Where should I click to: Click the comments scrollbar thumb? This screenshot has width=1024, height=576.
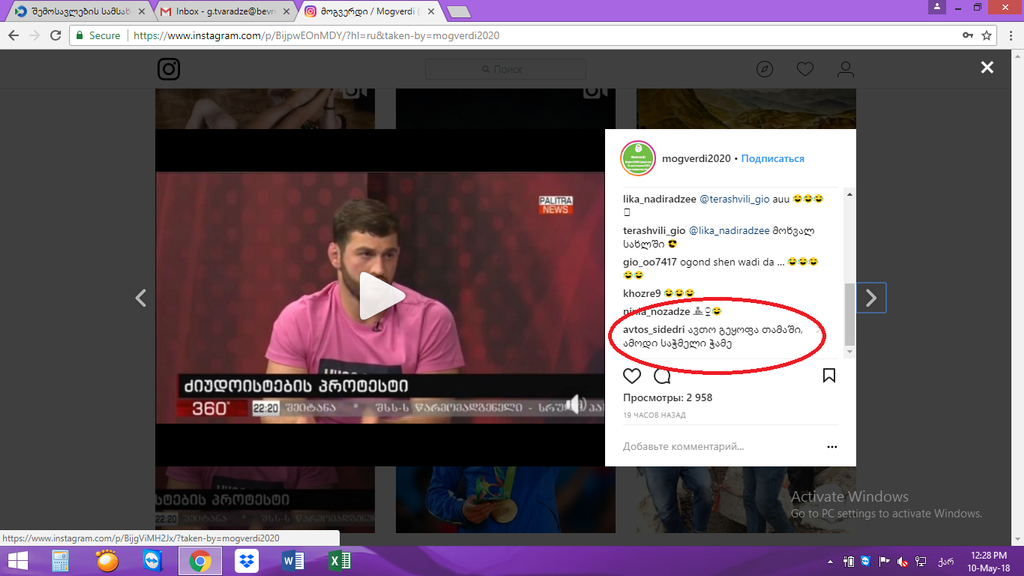pyautogui.click(x=849, y=314)
